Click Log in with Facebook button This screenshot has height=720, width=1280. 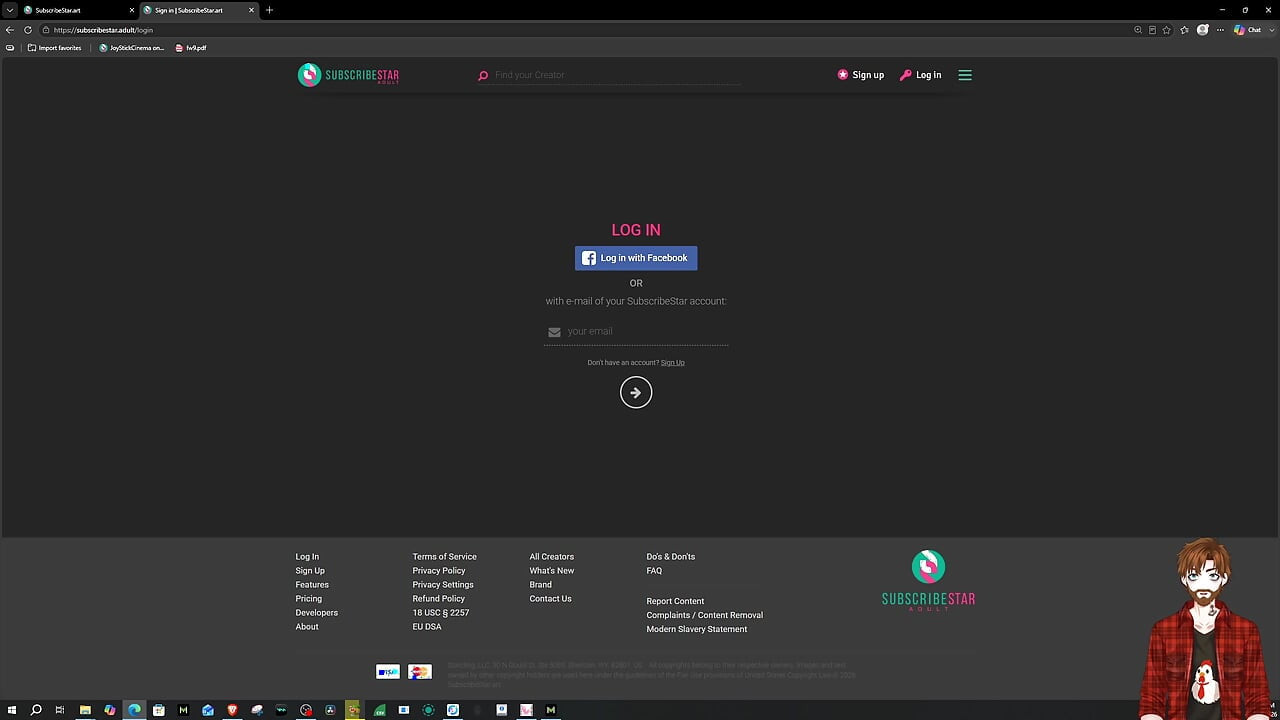tap(636, 258)
